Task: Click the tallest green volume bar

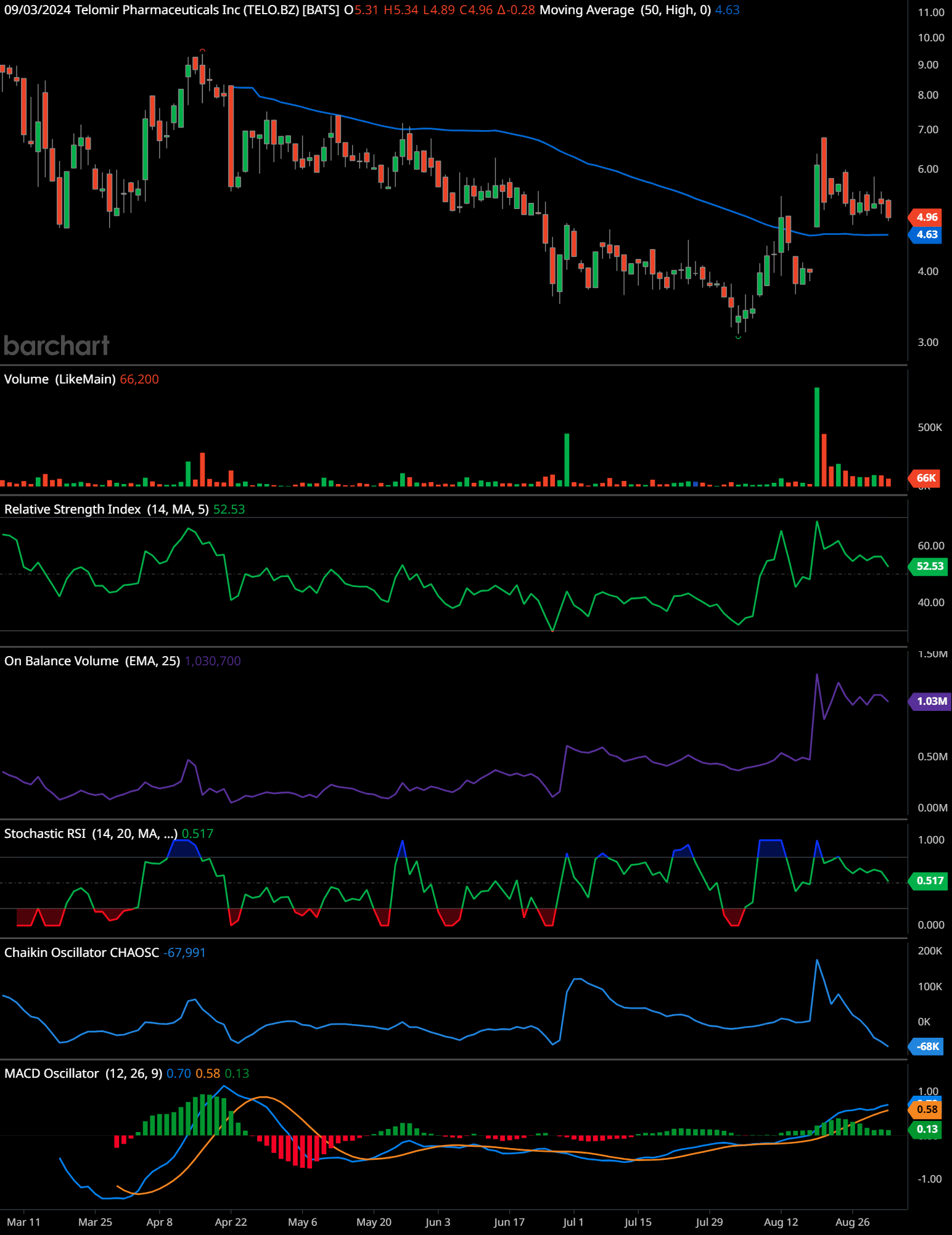Action: pyautogui.click(x=817, y=437)
